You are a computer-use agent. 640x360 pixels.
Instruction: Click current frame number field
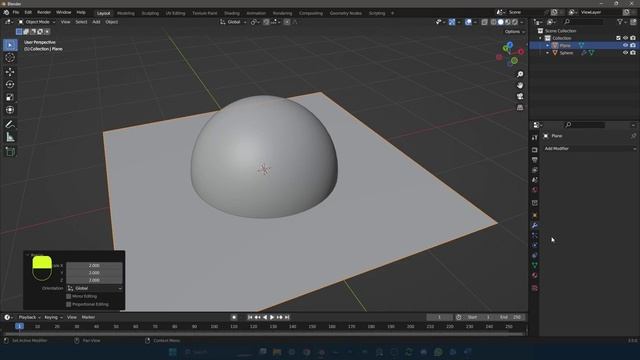(x=440, y=317)
